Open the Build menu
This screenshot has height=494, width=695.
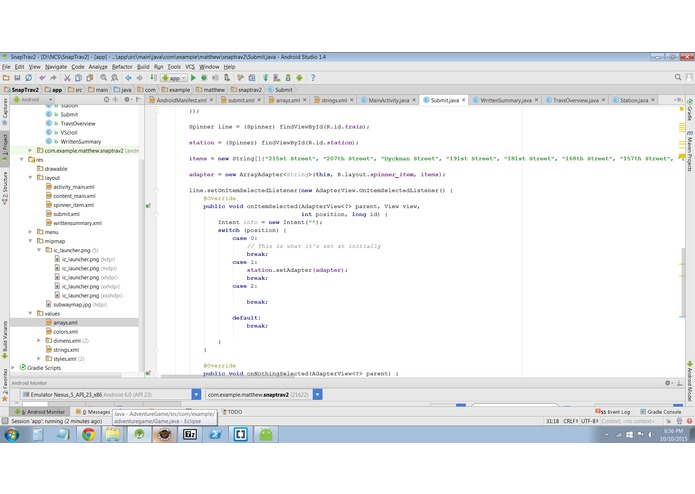143,67
